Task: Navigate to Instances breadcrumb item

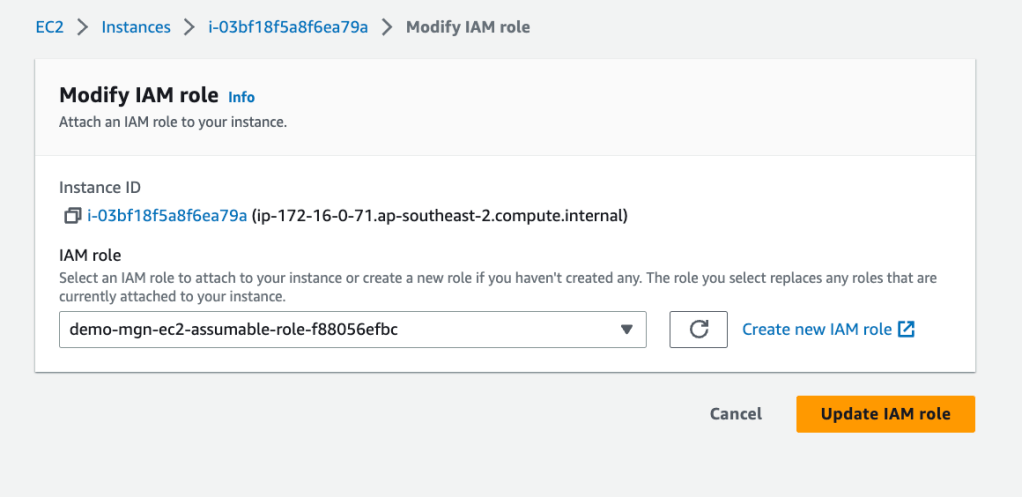Action: tap(135, 27)
